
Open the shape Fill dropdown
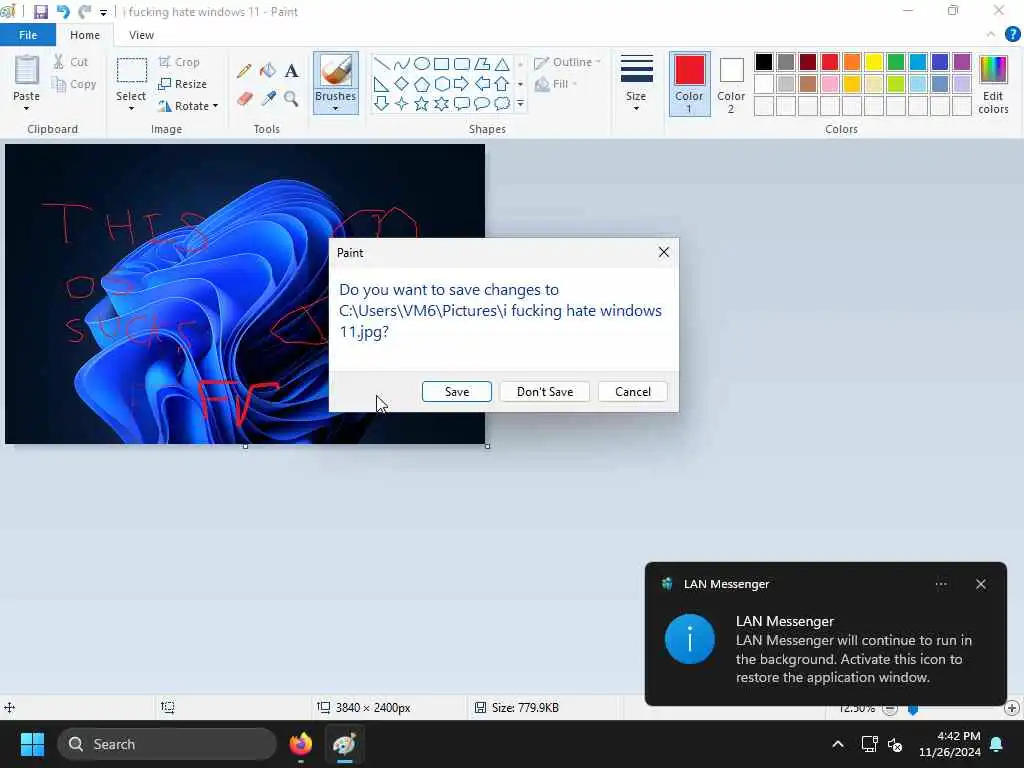[x=556, y=84]
